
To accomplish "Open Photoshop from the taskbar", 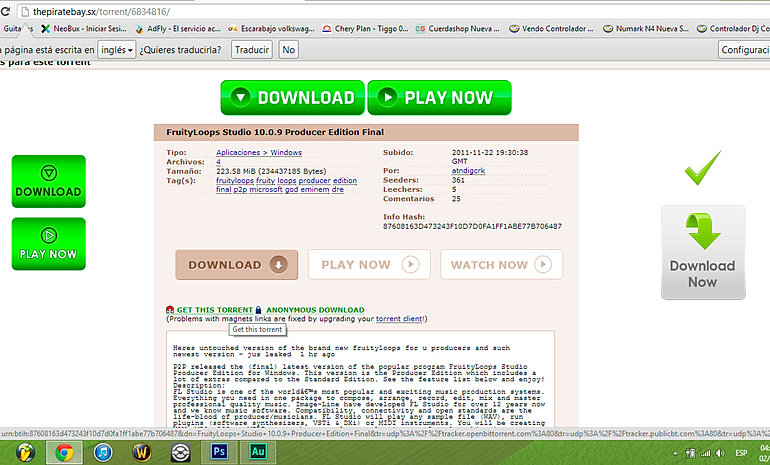I will tap(219, 451).
